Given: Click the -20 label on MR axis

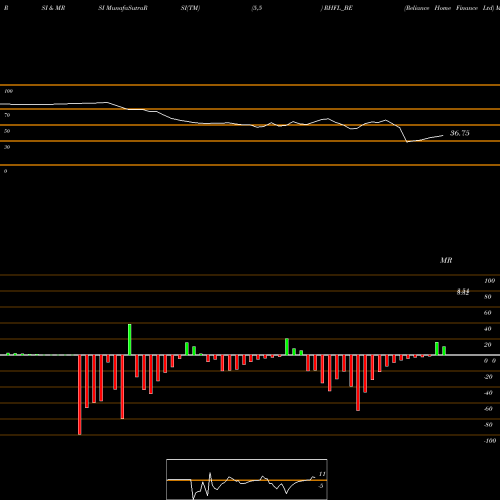Looking at the screenshot, I should tap(488, 377).
